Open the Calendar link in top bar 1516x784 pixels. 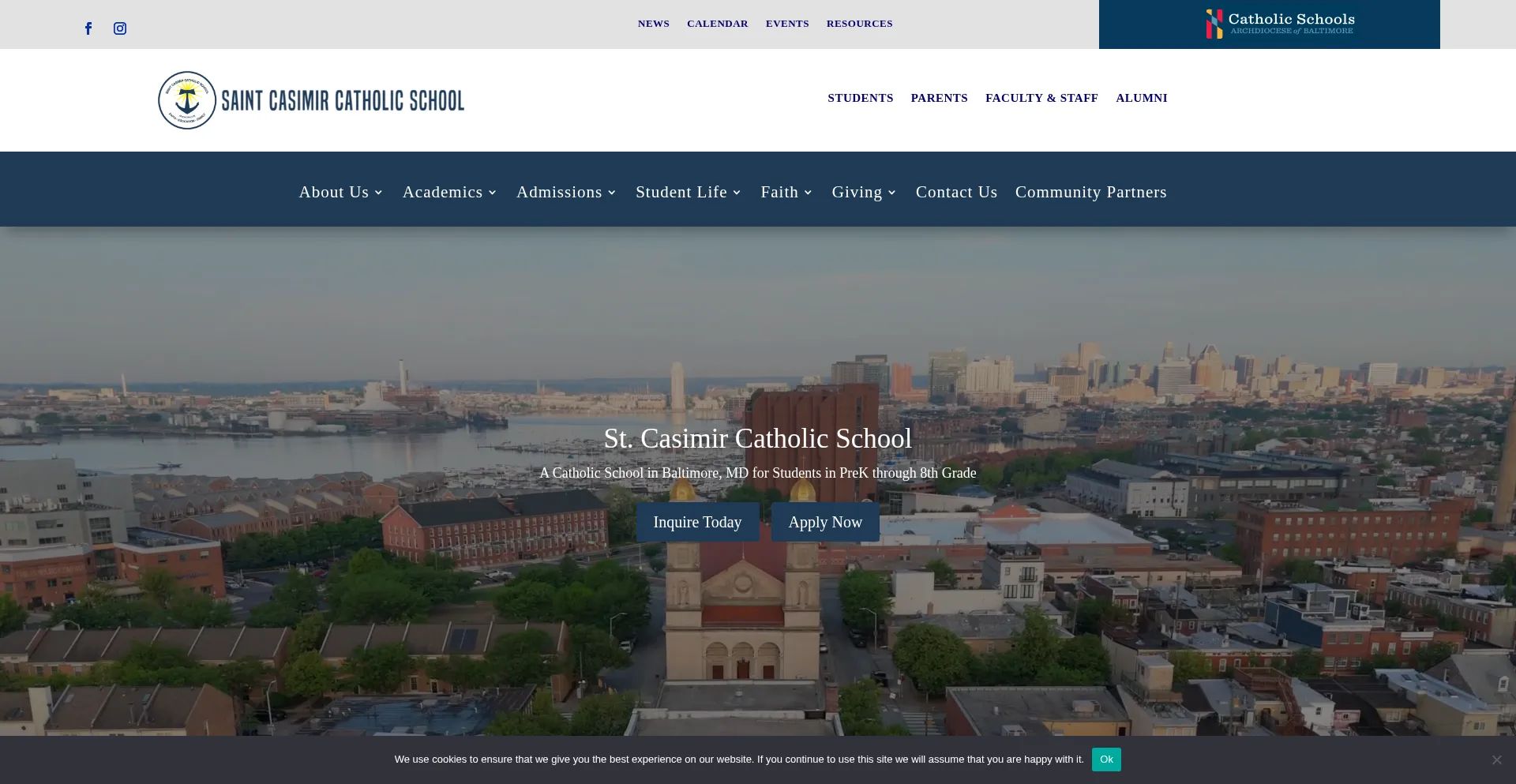pos(717,24)
